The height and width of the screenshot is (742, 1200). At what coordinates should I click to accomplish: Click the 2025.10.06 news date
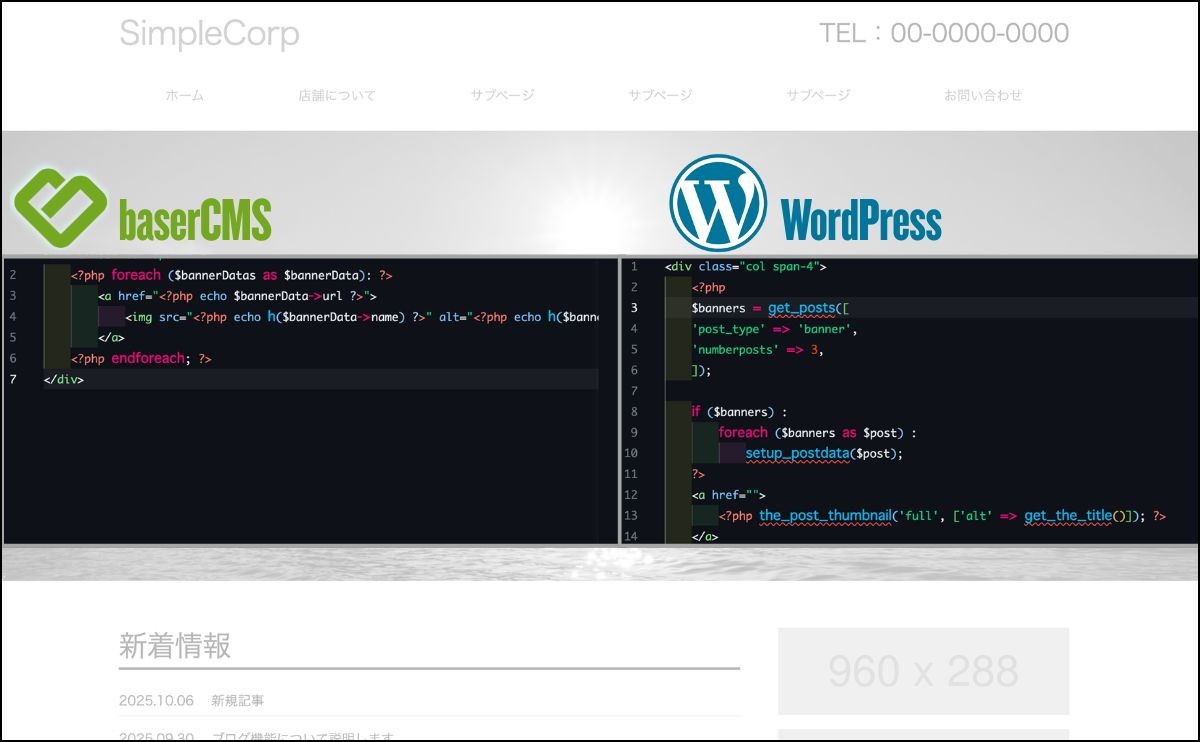click(156, 701)
